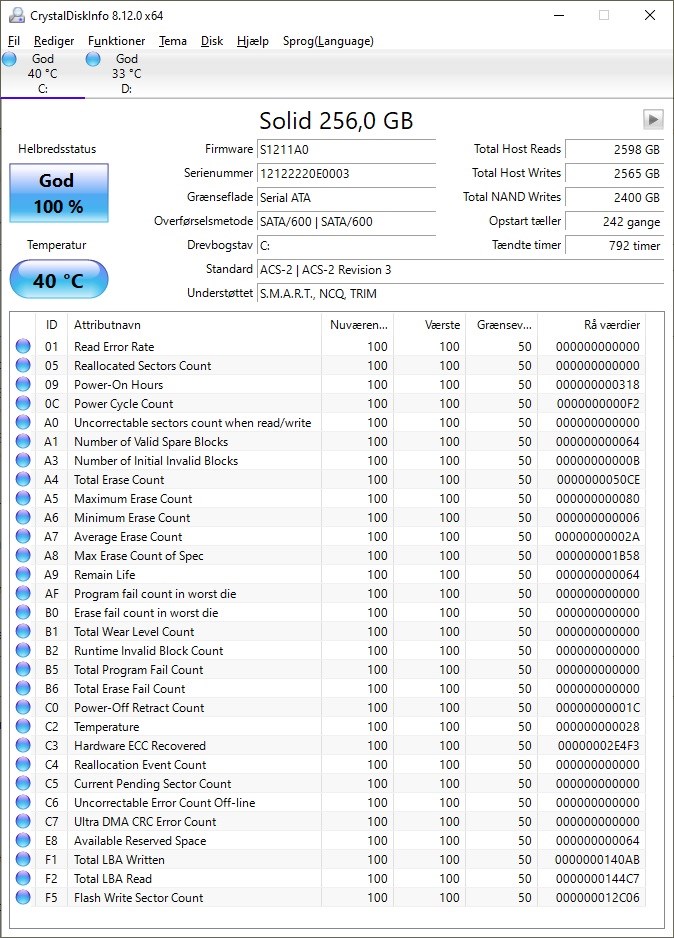Click the Understøttet field S.M.A.R.T., NCQ, TRIM

460,293
